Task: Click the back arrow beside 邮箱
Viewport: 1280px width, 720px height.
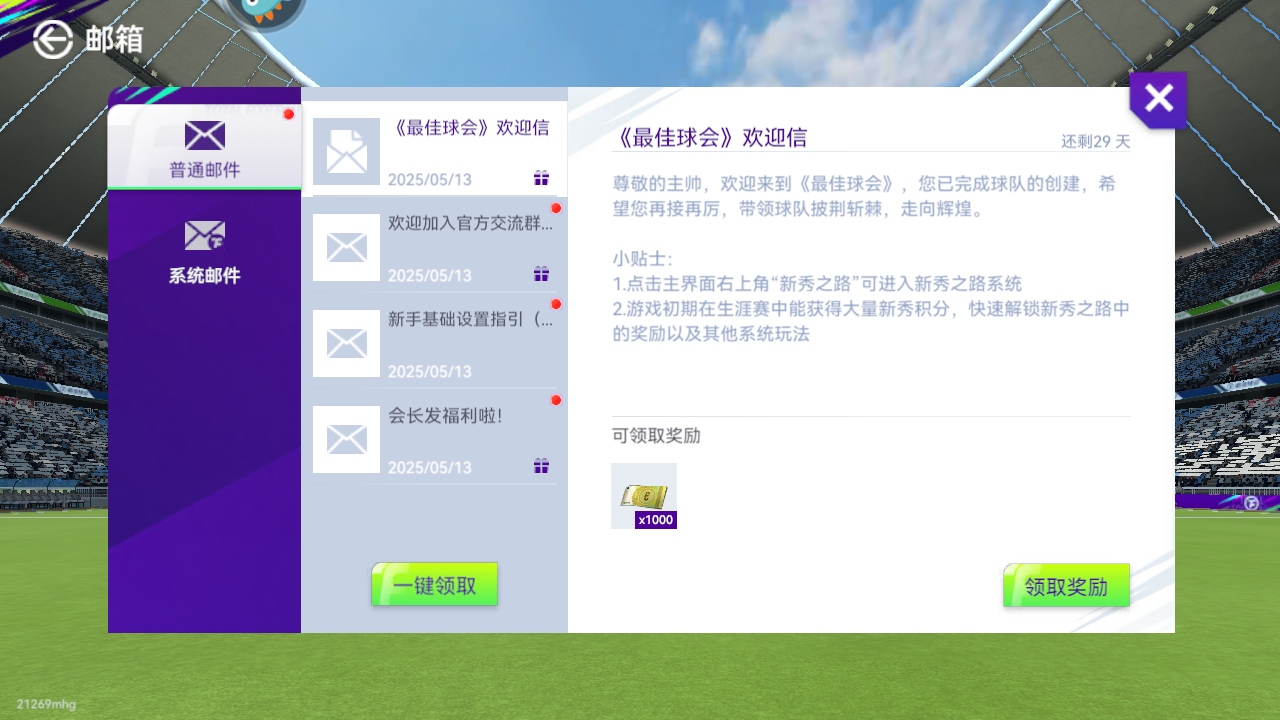Action: (x=53, y=40)
